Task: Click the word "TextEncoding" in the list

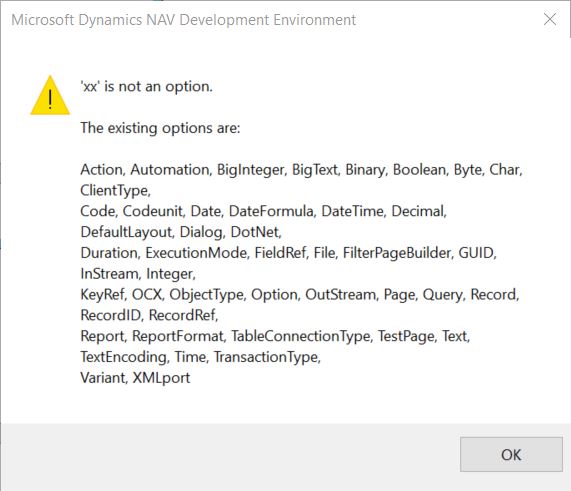Action: [123, 357]
